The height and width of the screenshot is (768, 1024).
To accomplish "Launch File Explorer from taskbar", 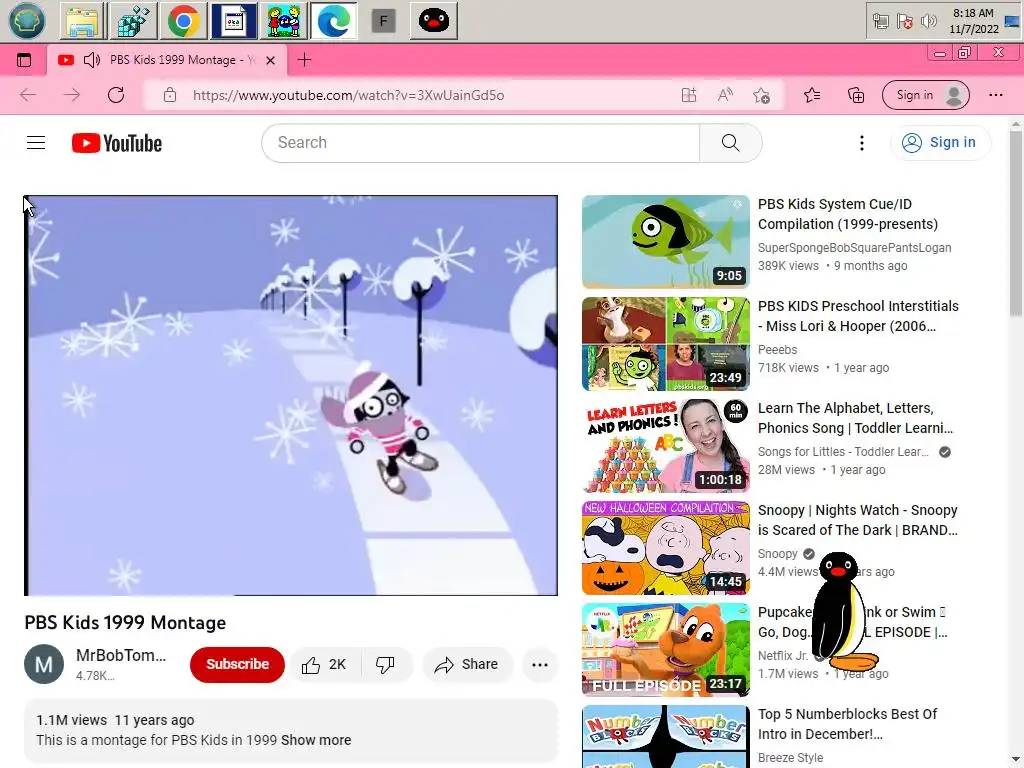I will tap(83, 21).
